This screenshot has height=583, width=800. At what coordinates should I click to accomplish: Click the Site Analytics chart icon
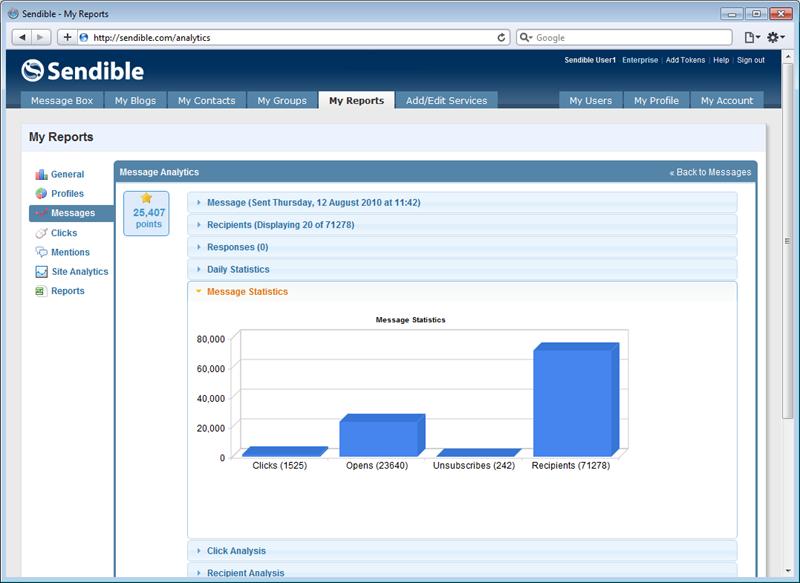point(41,272)
